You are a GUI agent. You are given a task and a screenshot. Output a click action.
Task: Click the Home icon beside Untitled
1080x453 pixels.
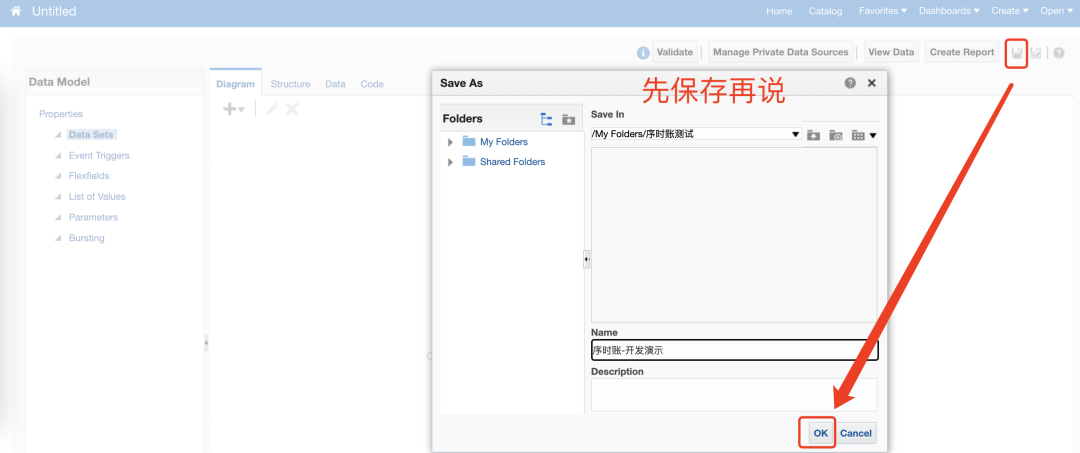point(16,12)
